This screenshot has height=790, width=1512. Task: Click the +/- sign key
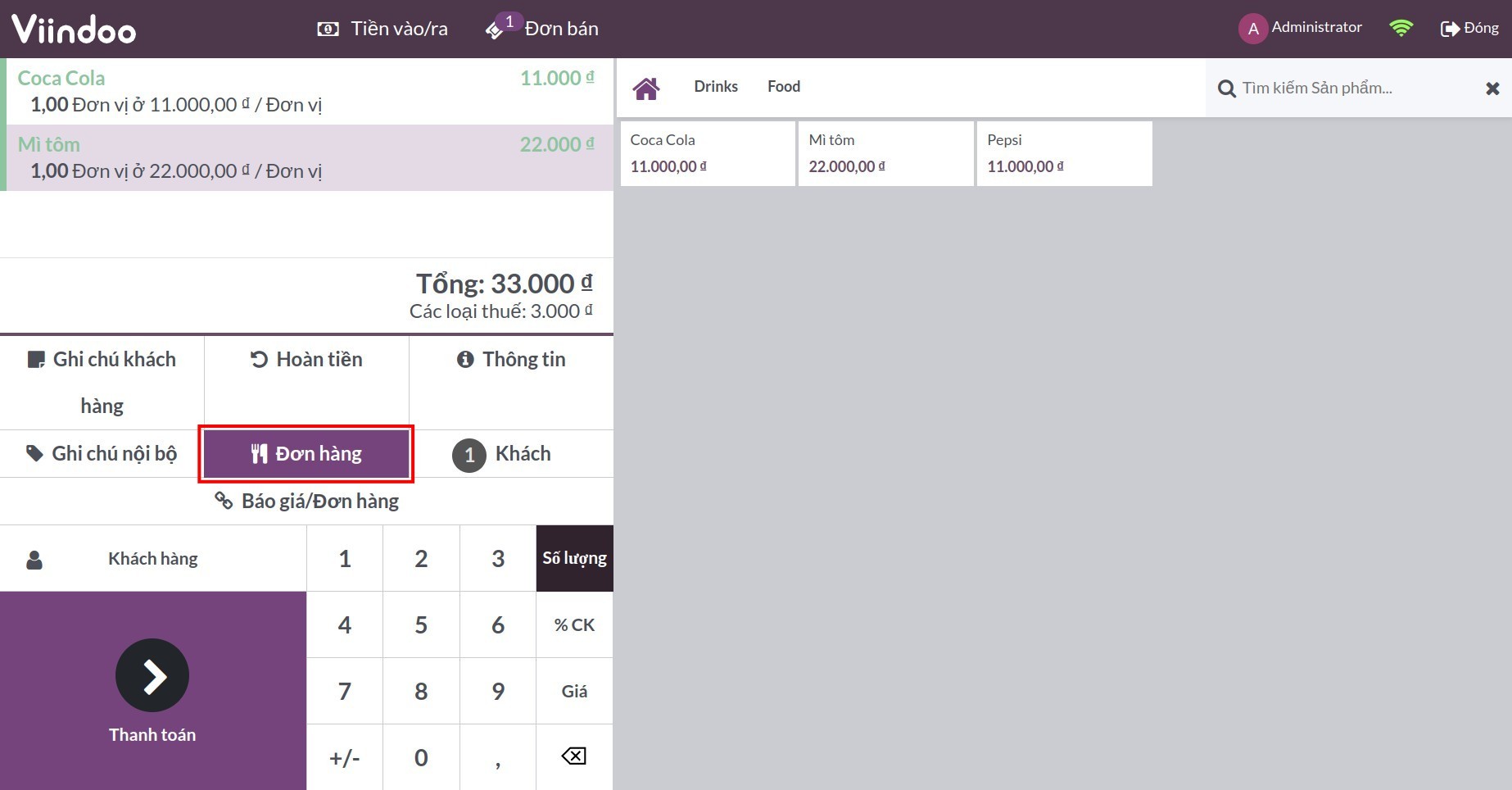[345, 757]
